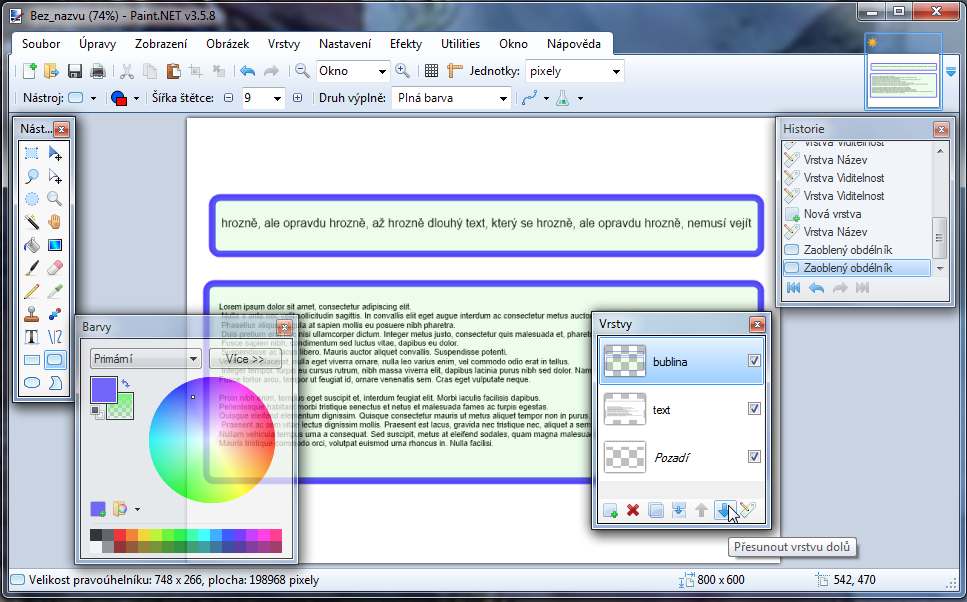967x602 pixels.
Task: Open the Jednotky units dropdown
Action: click(x=615, y=71)
